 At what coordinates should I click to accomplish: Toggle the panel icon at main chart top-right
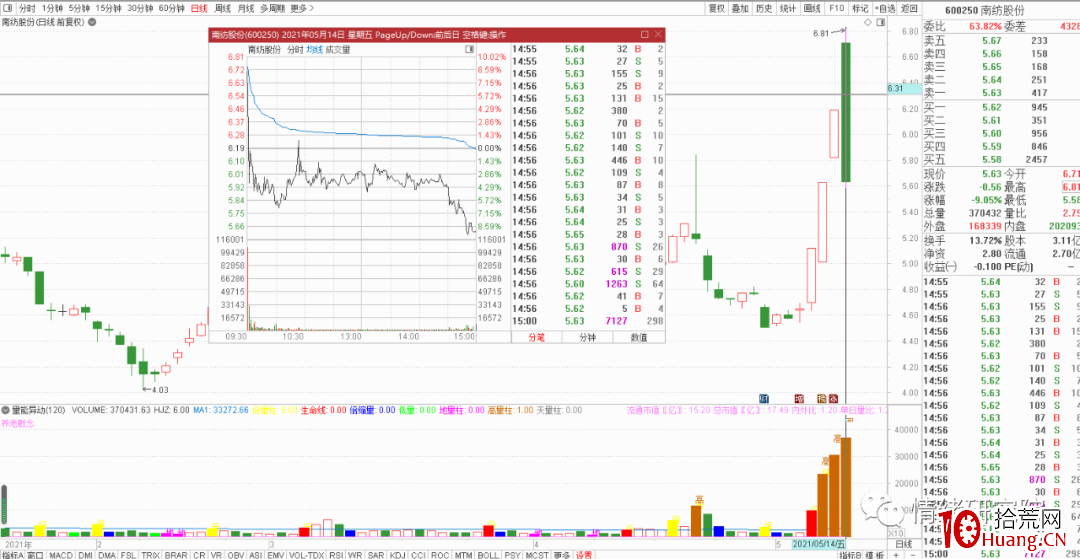coord(880,23)
